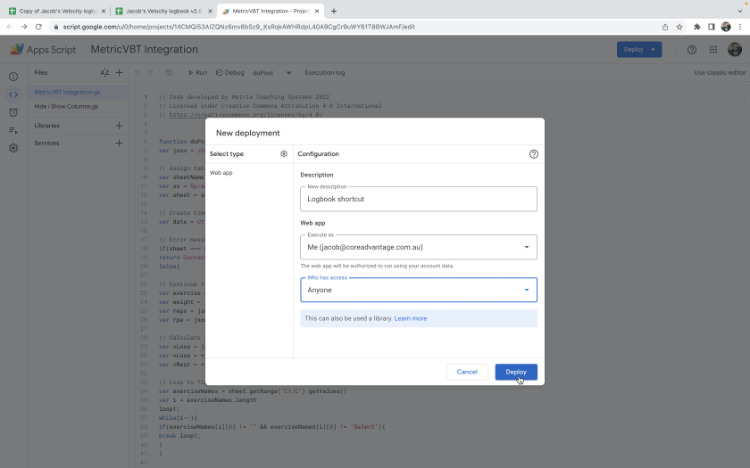
Task: Add a new file with plus icon
Action: (119, 73)
